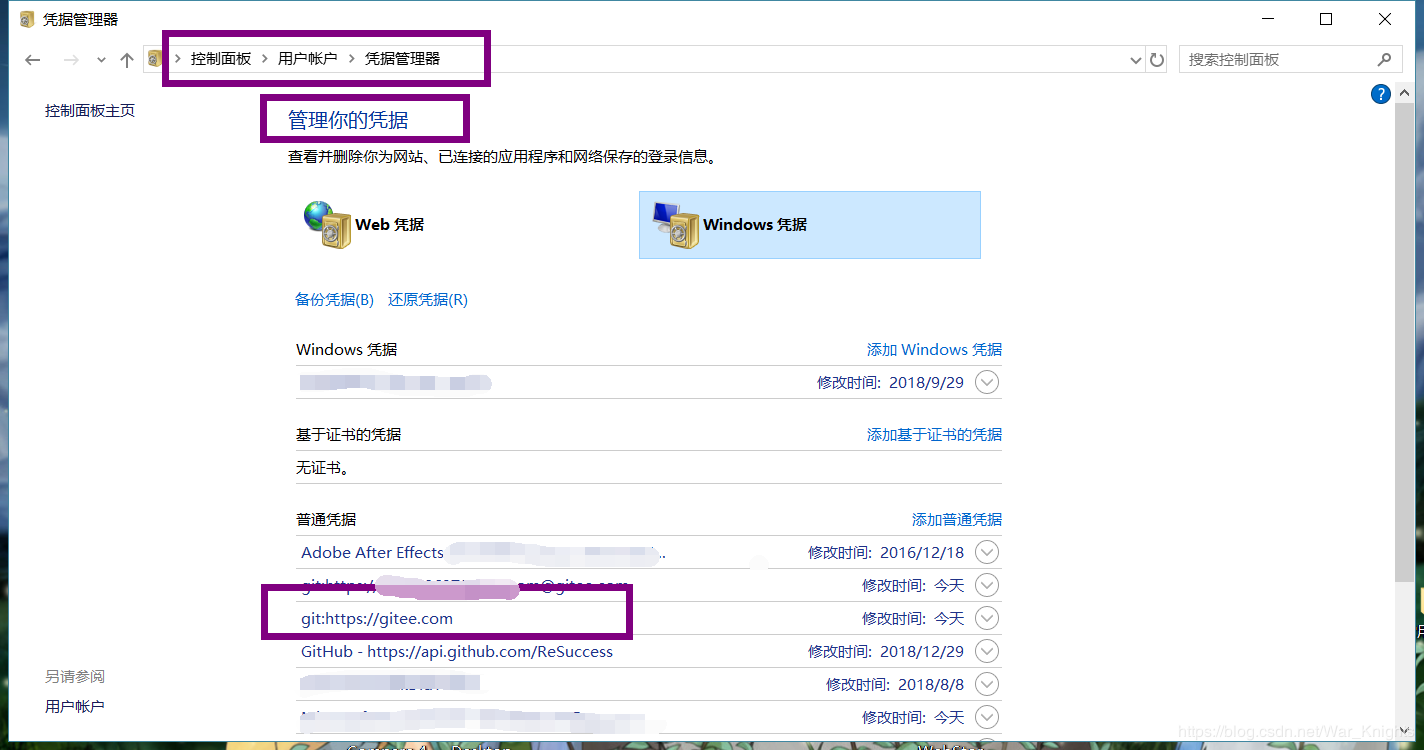Maximize the 凭据管理器 window
This screenshot has height=750, width=1424.
pyautogui.click(x=1326, y=19)
